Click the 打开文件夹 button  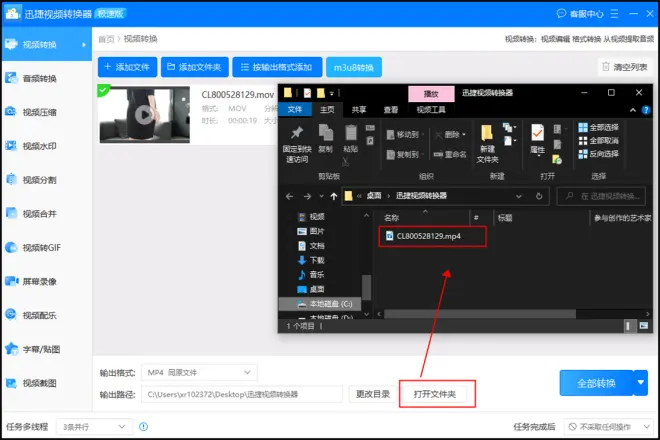[x=435, y=394]
